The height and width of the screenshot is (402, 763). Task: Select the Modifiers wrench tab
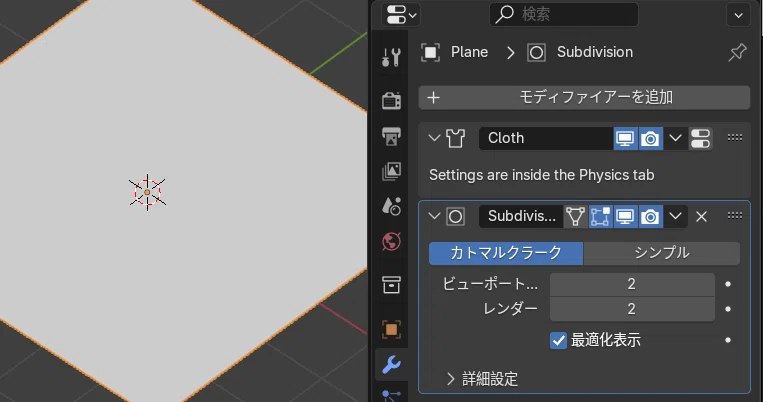391,365
